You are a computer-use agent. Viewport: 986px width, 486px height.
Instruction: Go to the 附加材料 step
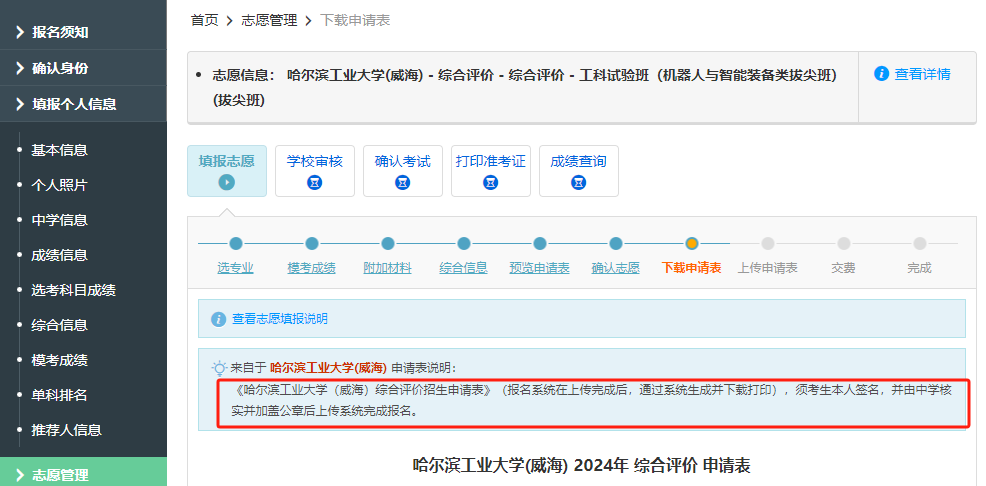click(x=388, y=268)
